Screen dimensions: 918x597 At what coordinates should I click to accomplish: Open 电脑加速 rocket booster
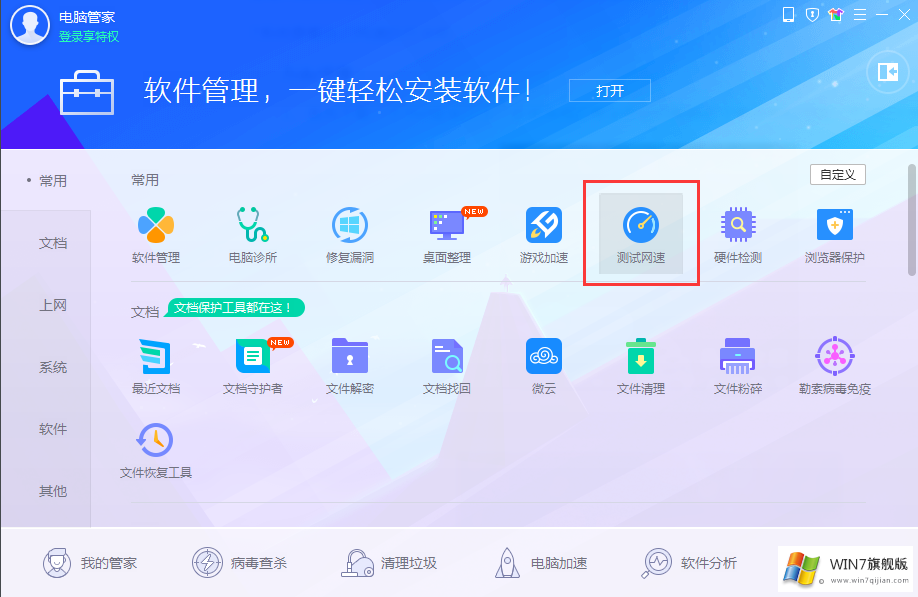540,563
